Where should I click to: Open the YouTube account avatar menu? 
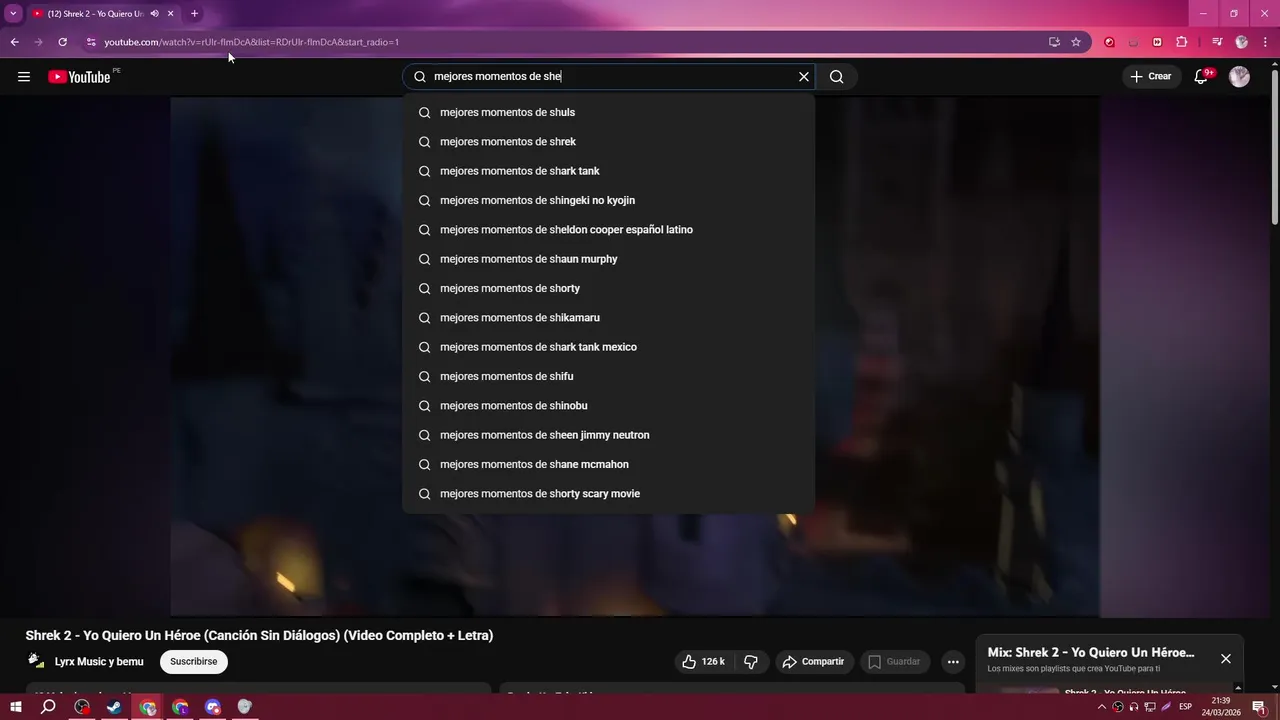pos(1239,77)
